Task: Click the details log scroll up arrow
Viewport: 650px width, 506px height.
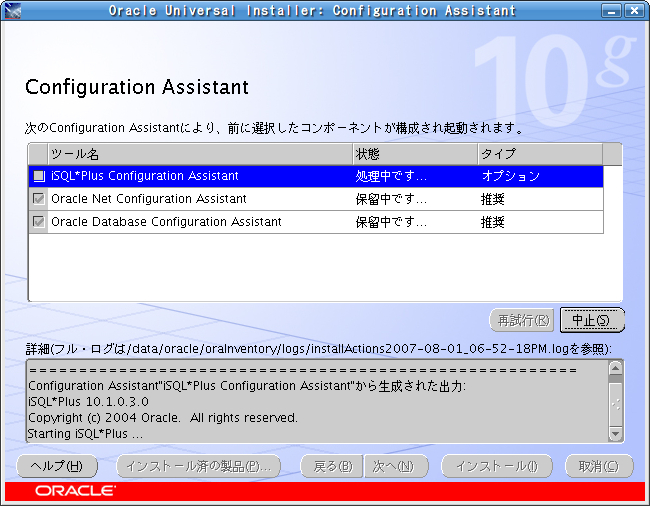Action: (x=616, y=368)
